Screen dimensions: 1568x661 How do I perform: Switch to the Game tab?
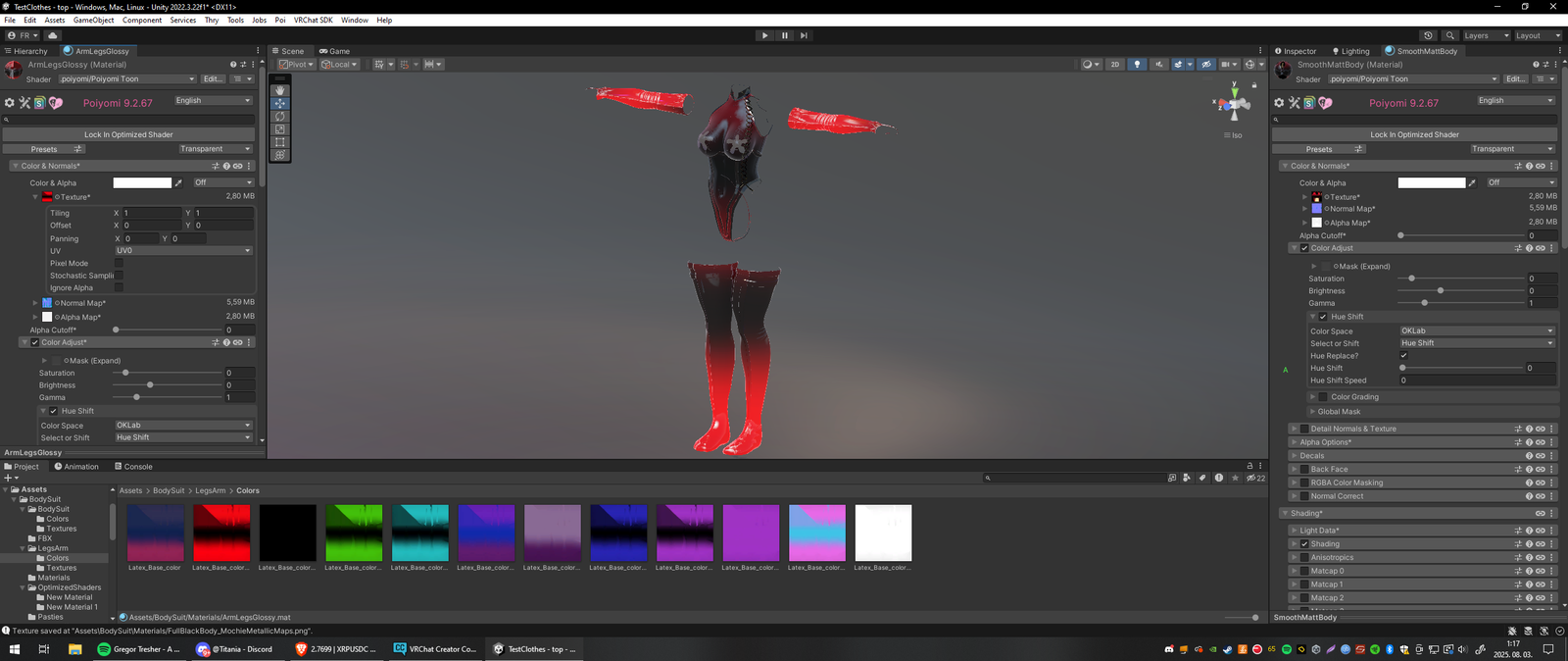[x=335, y=51]
